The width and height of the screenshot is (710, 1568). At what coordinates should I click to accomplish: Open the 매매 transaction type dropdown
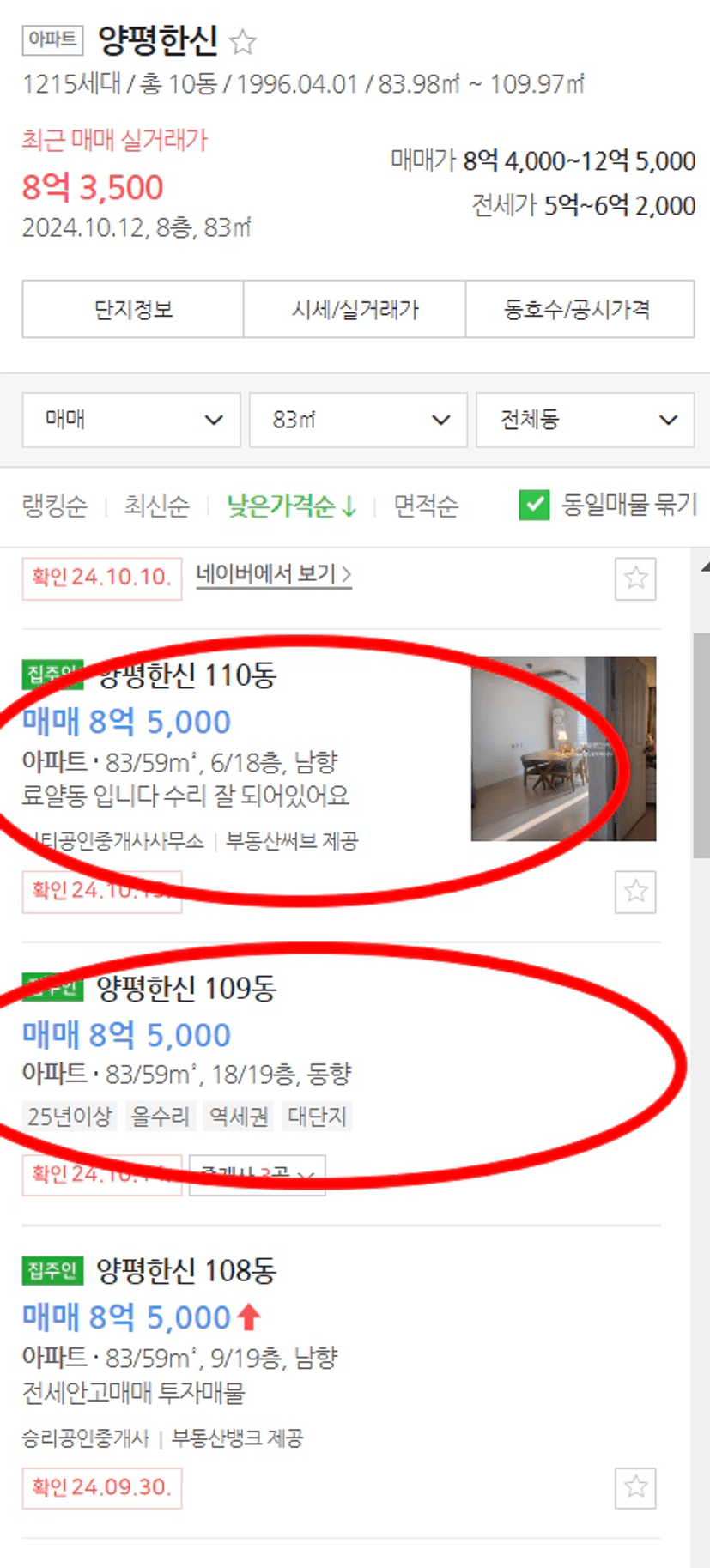tap(131, 420)
